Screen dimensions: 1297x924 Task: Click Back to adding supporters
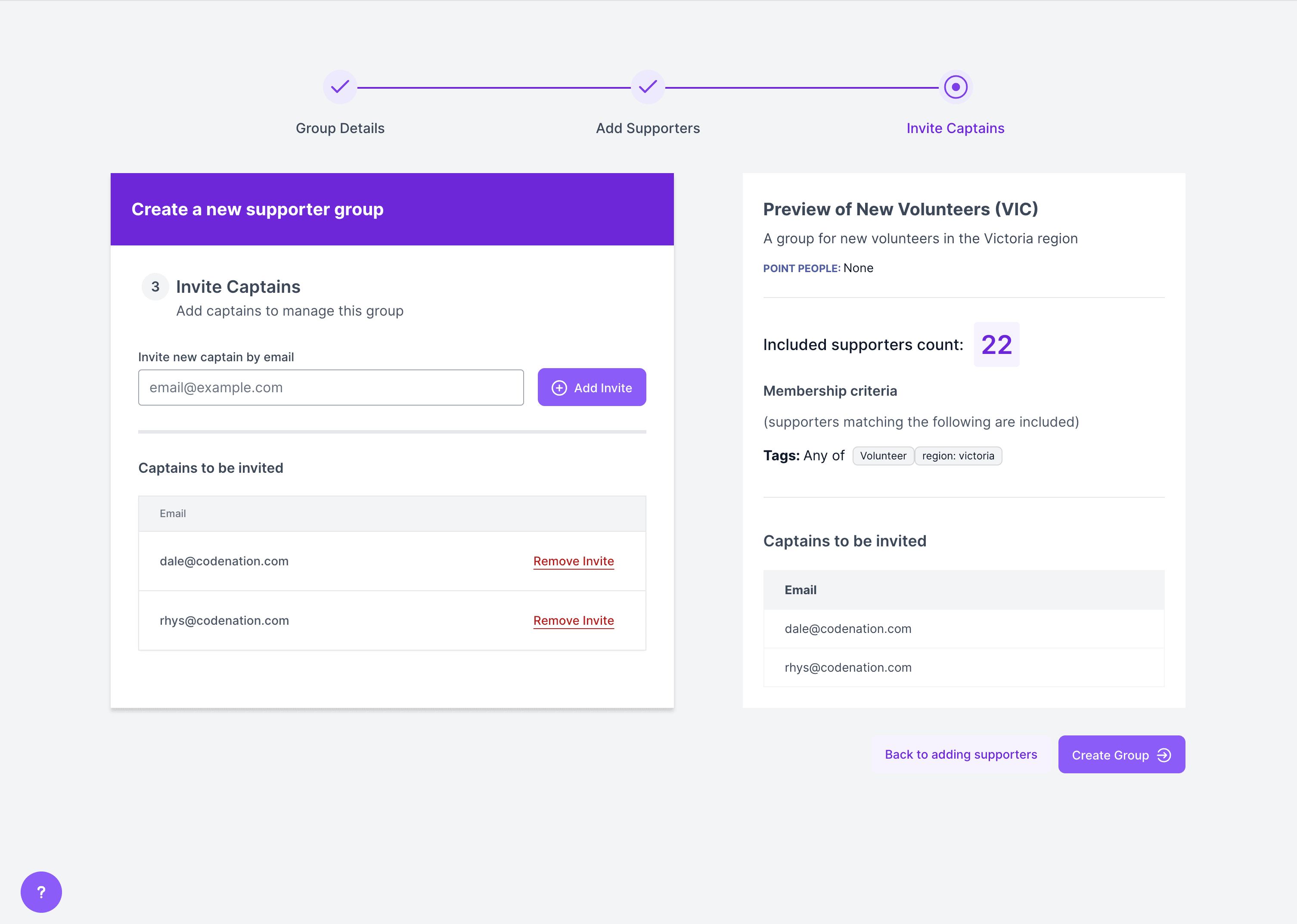(x=960, y=754)
